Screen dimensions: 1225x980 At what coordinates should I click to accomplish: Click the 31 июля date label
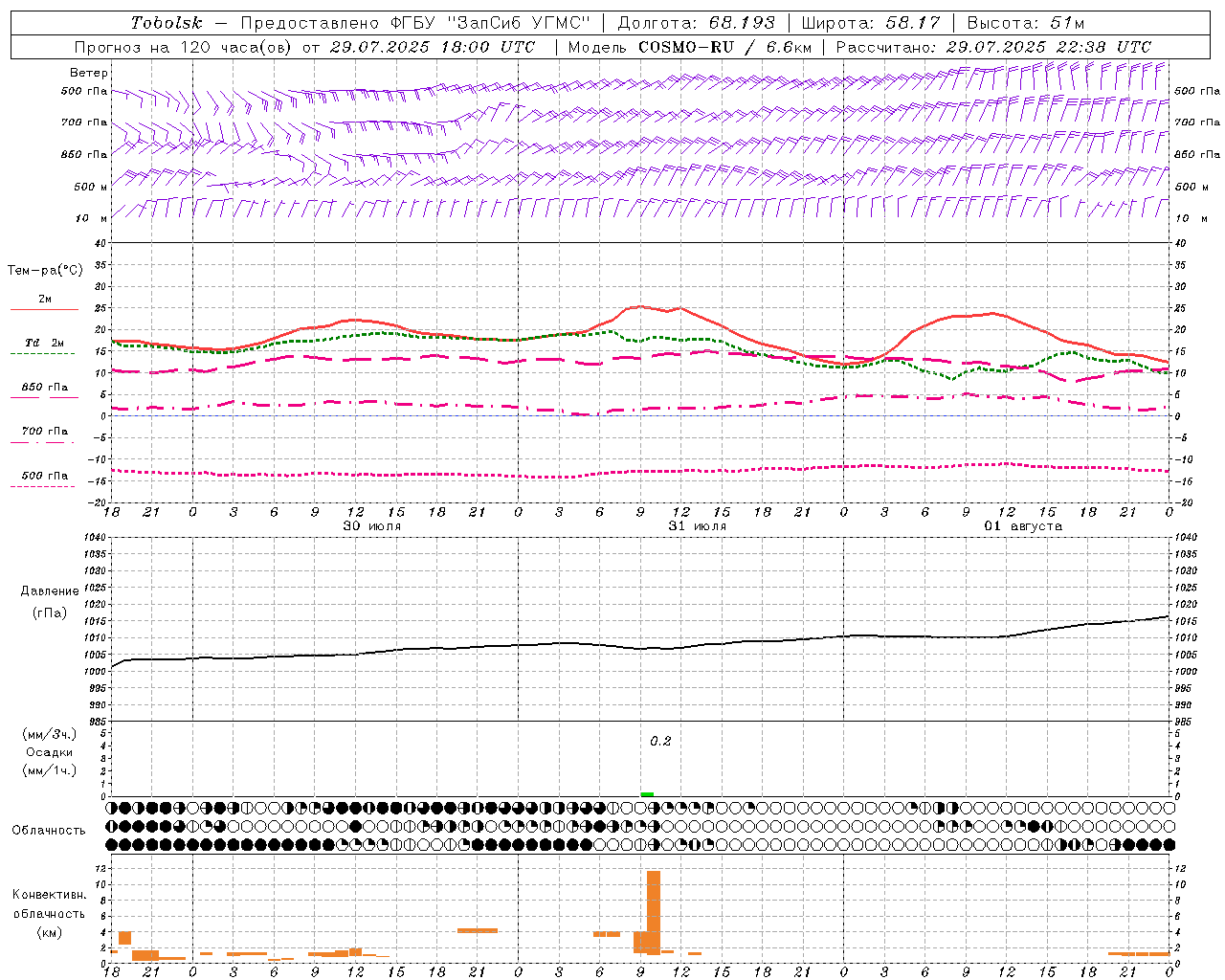698,526
